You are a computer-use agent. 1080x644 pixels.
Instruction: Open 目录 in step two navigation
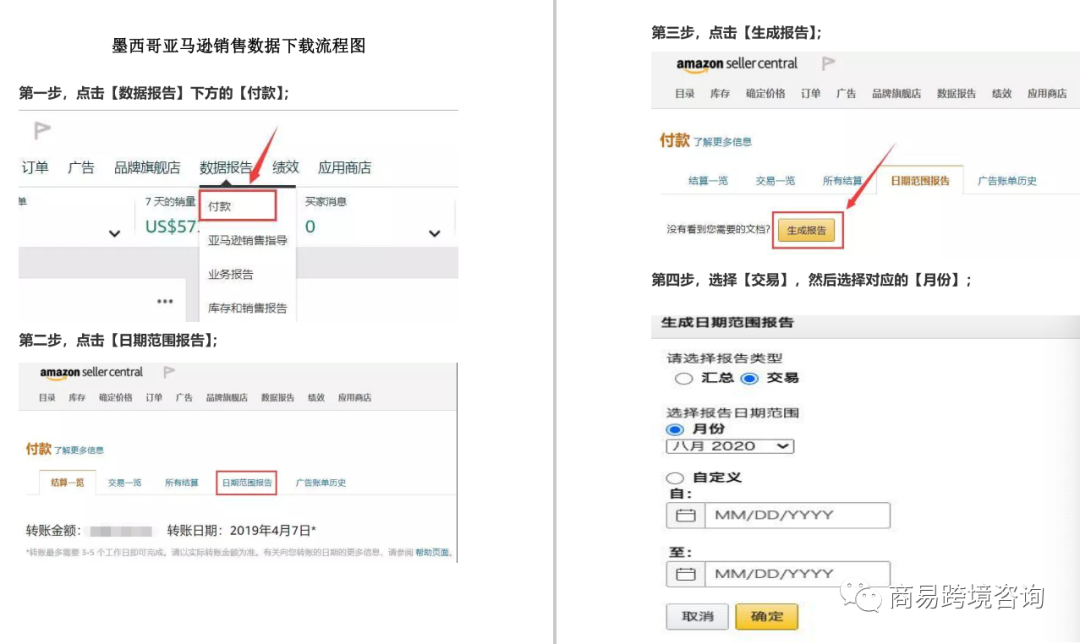(x=47, y=397)
